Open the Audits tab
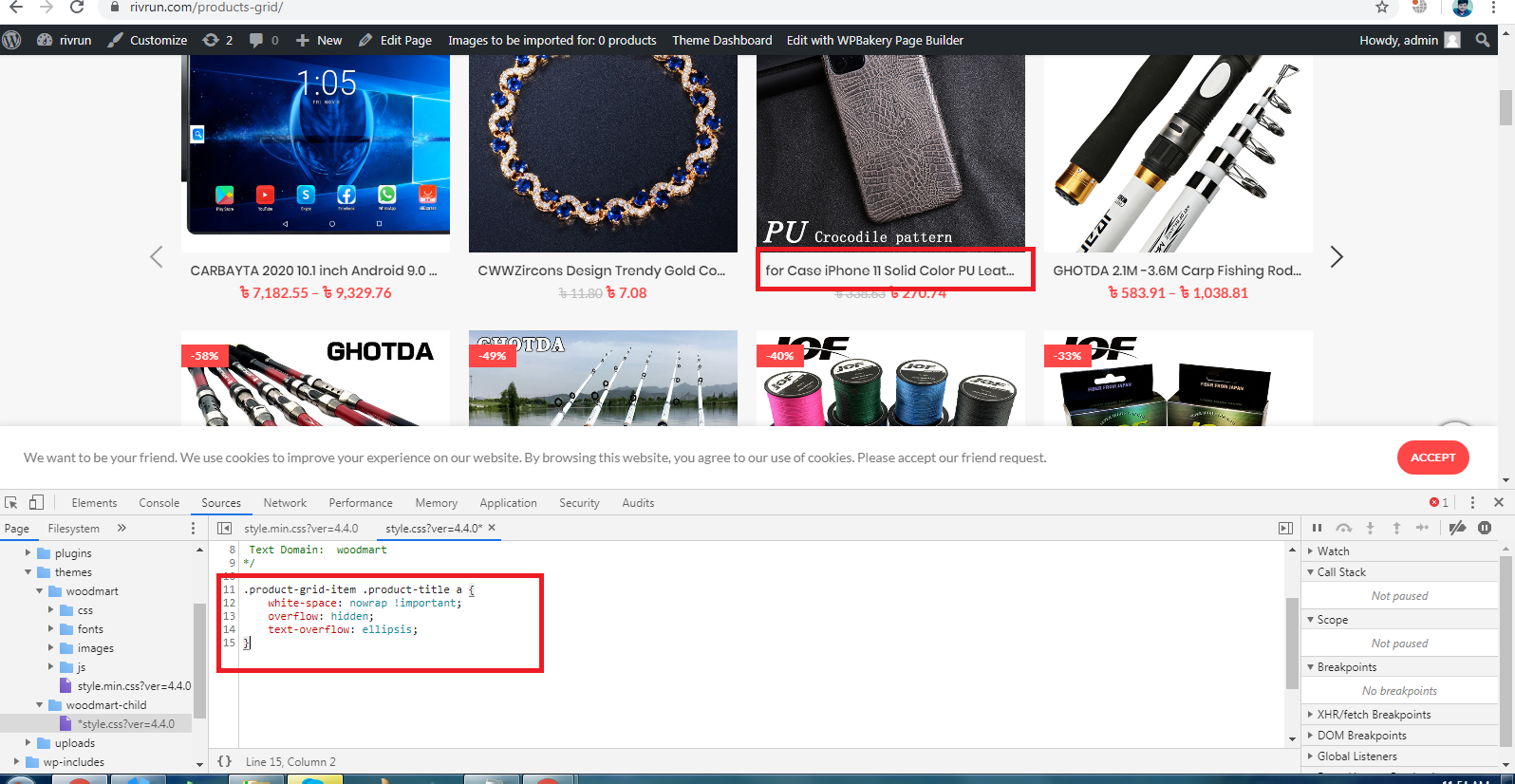The width and height of the screenshot is (1515, 784). pyautogui.click(x=638, y=503)
